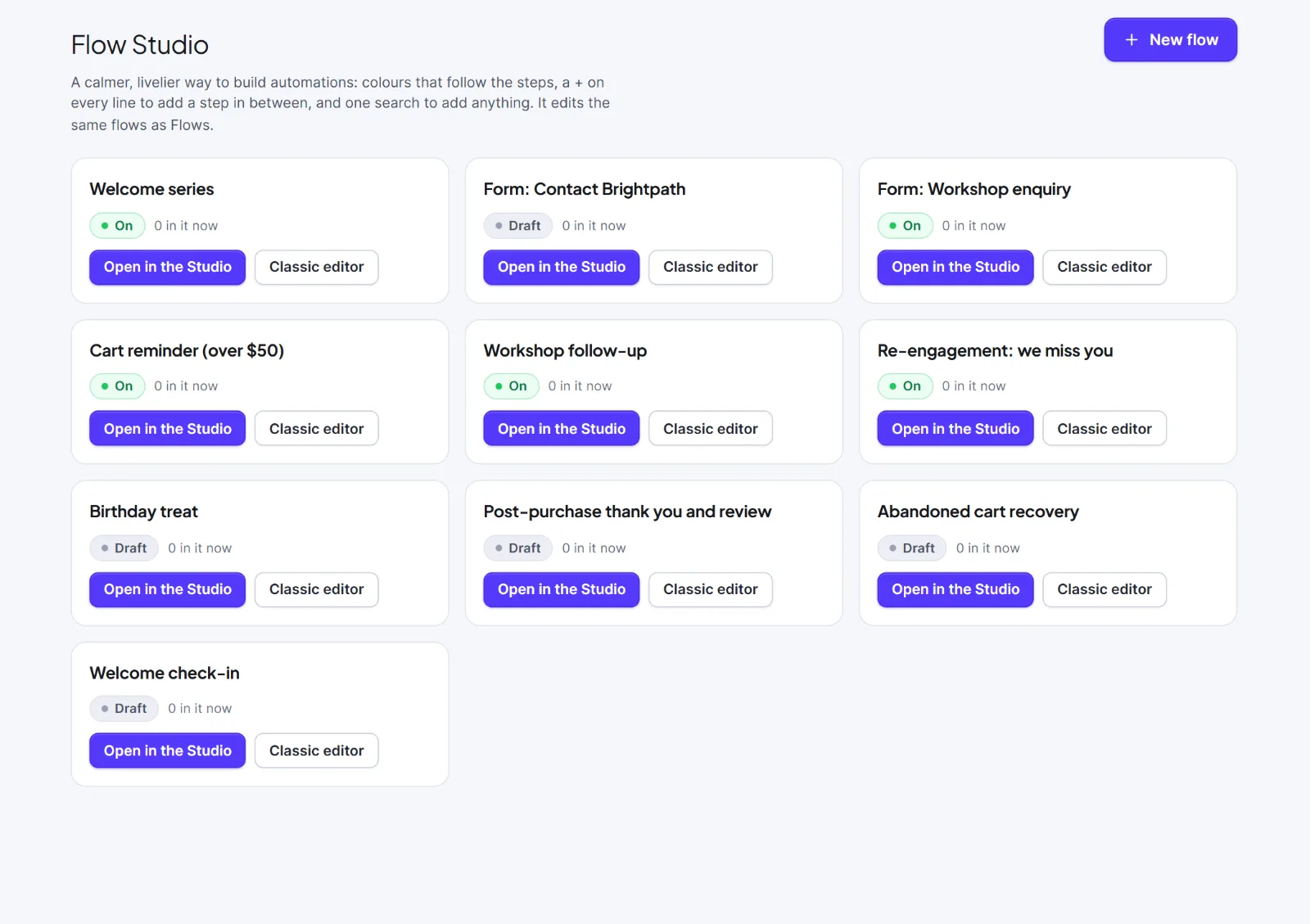
Task: Open Form: Contact Brightpath in Classic editor
Action: coord(710,267)
